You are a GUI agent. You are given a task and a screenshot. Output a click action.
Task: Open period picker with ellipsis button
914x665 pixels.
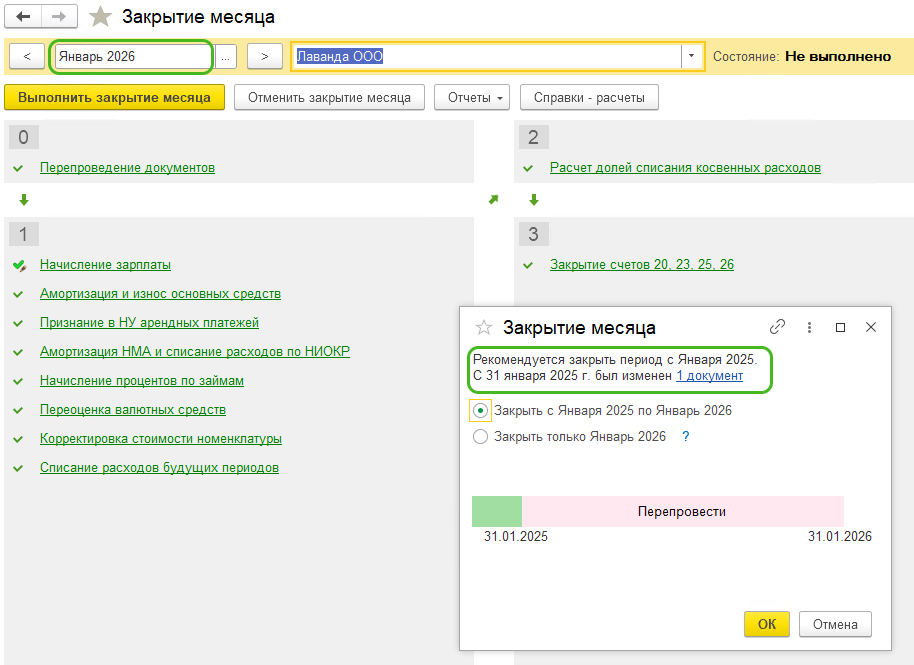225,57
